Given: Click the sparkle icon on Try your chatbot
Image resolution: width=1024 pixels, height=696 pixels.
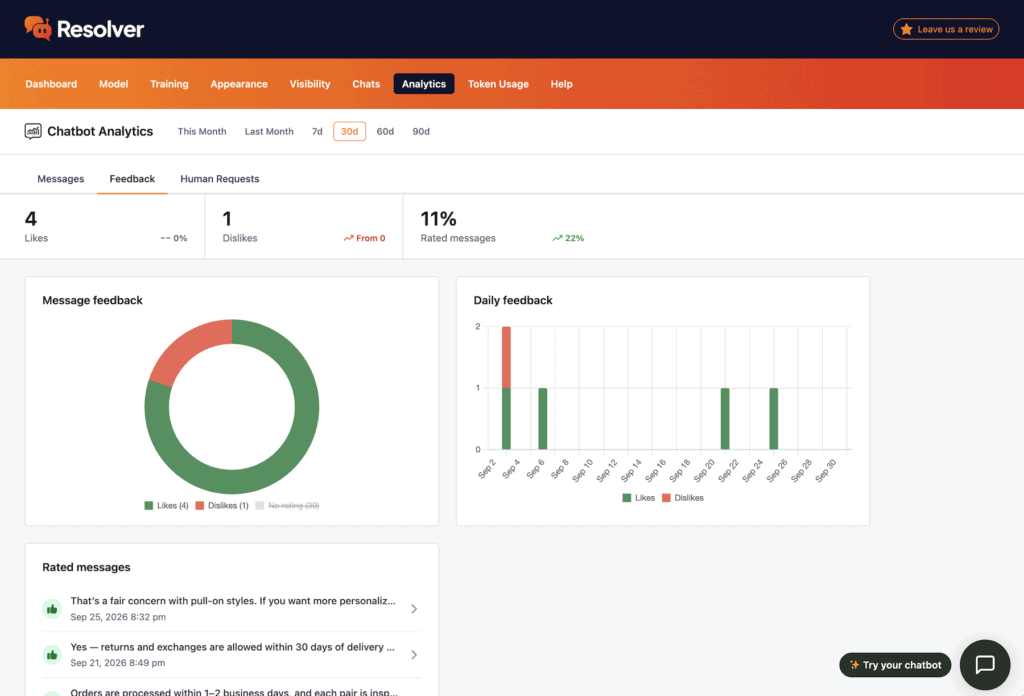Looking at the screenshot, I should 854,665.
